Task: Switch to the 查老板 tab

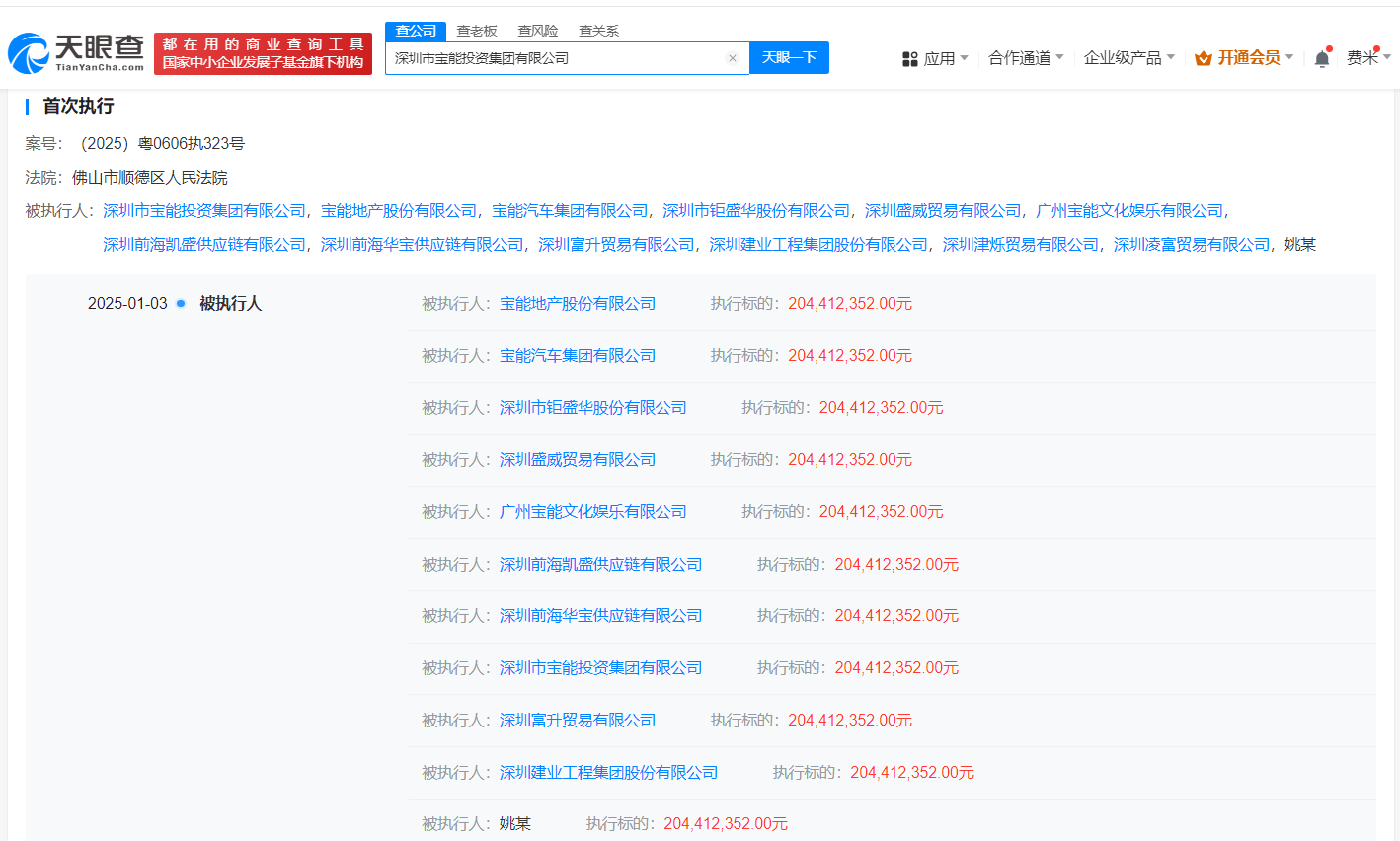Action: 477,31
